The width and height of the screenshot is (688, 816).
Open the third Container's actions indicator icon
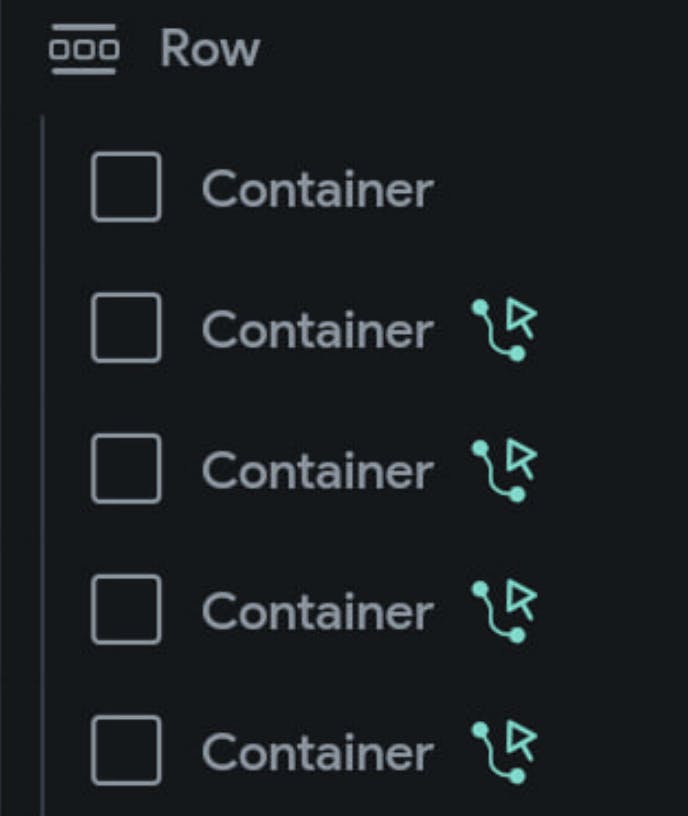click(x=505, y=470)
